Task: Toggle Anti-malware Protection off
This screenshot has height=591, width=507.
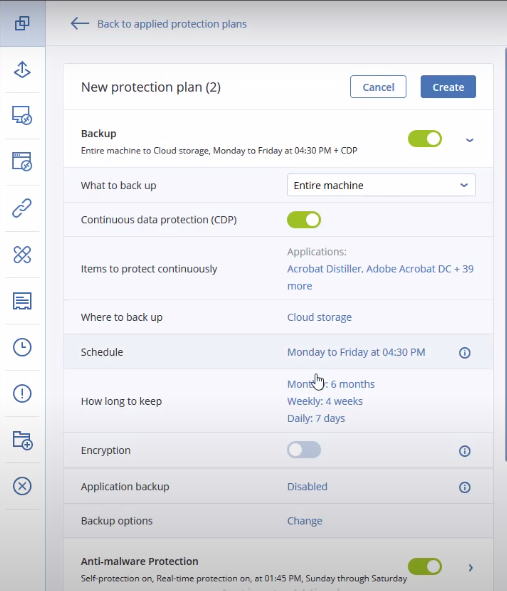Action: click(x=425, y=567)
